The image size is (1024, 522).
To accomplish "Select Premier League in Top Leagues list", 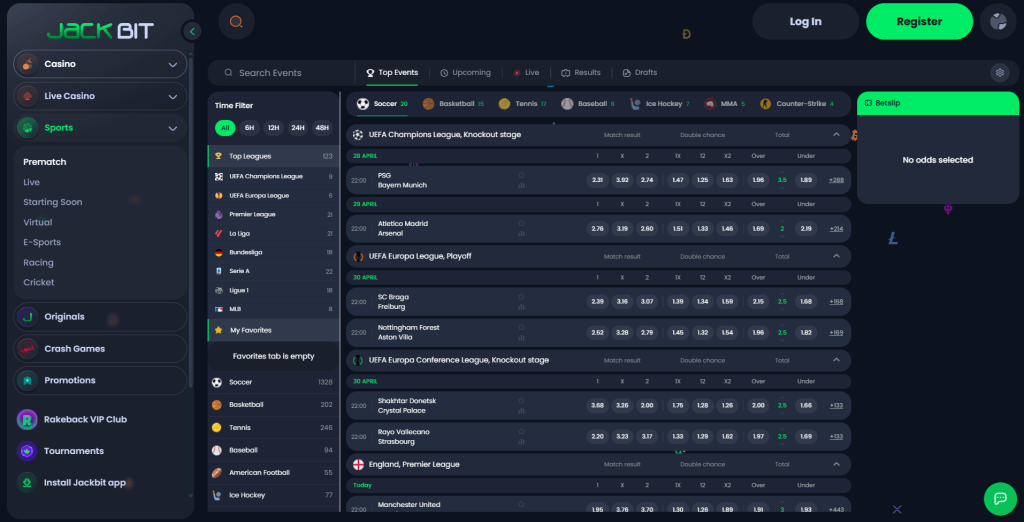I will point(252,214).
